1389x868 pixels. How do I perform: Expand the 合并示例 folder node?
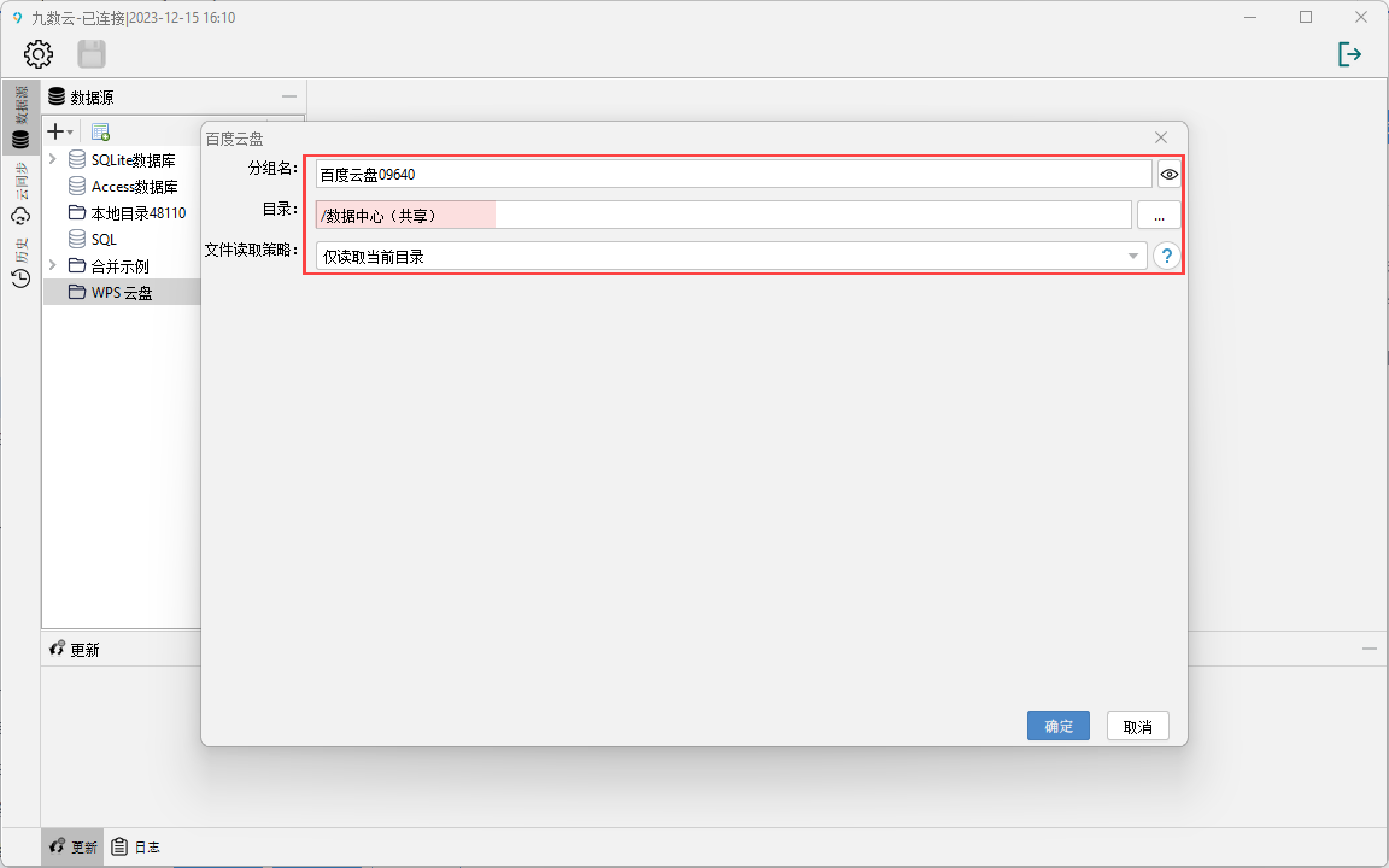click(53, 265)
